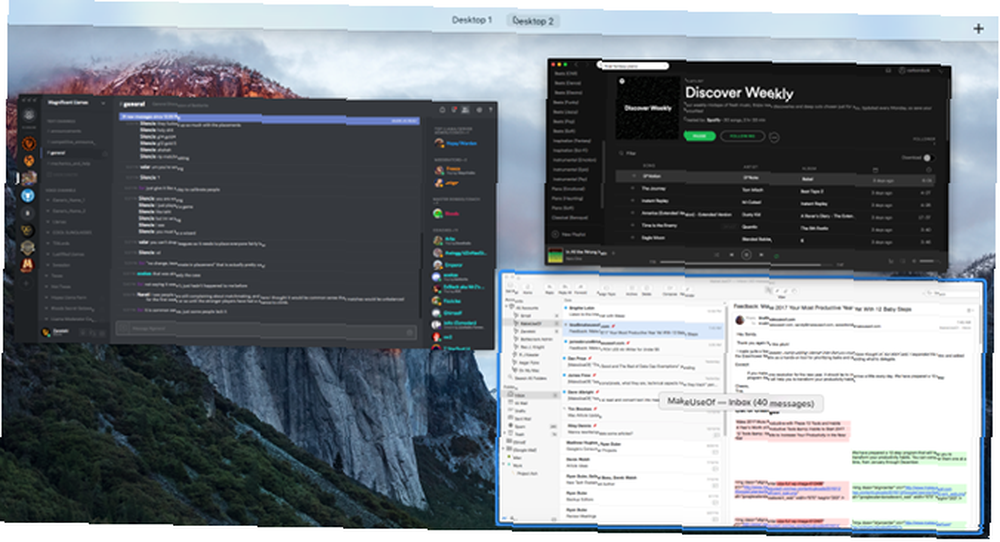The image size is (1000, 542).
Task: Go back with Spotify's back arrow
Action: coord(577,65)
